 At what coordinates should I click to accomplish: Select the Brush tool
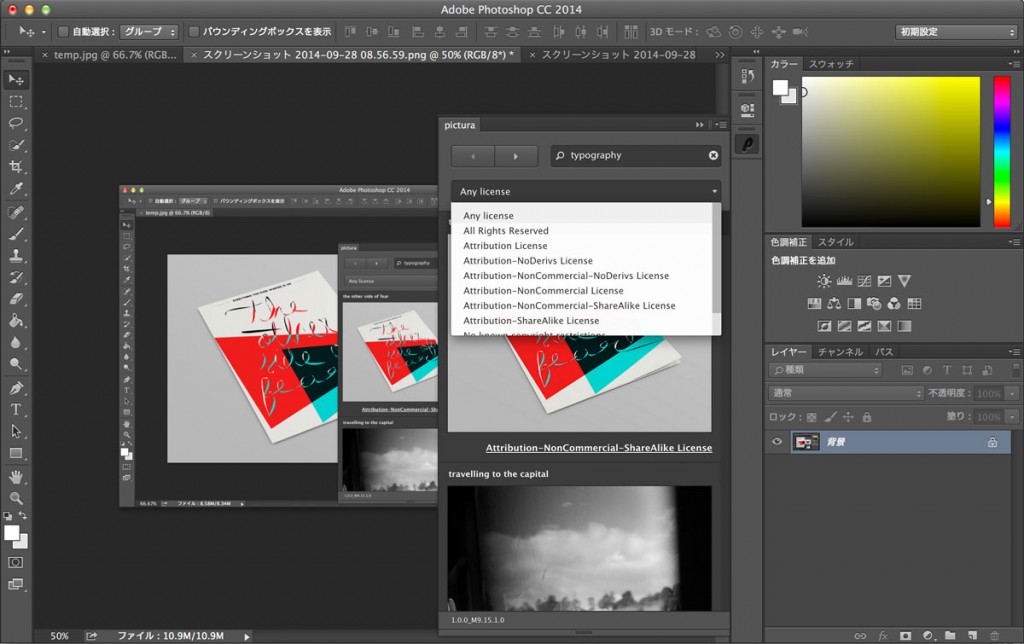(16, 234)
